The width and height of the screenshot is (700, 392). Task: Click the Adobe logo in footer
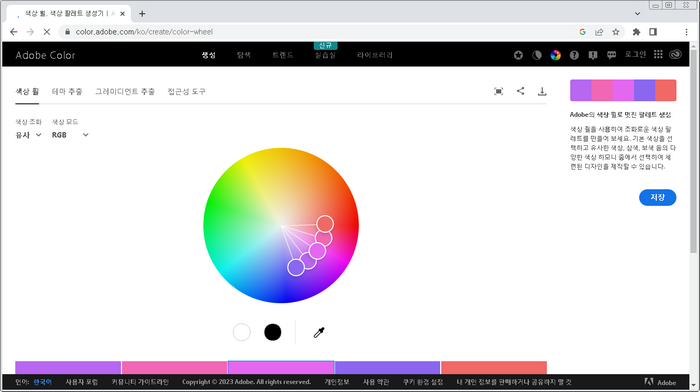click(x=660, y=382)
